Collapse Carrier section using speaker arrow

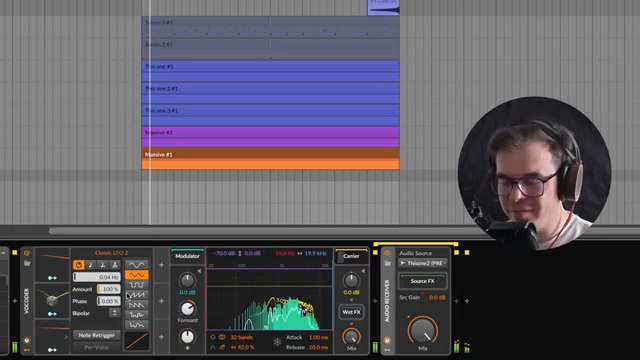(x=363, y=271)
